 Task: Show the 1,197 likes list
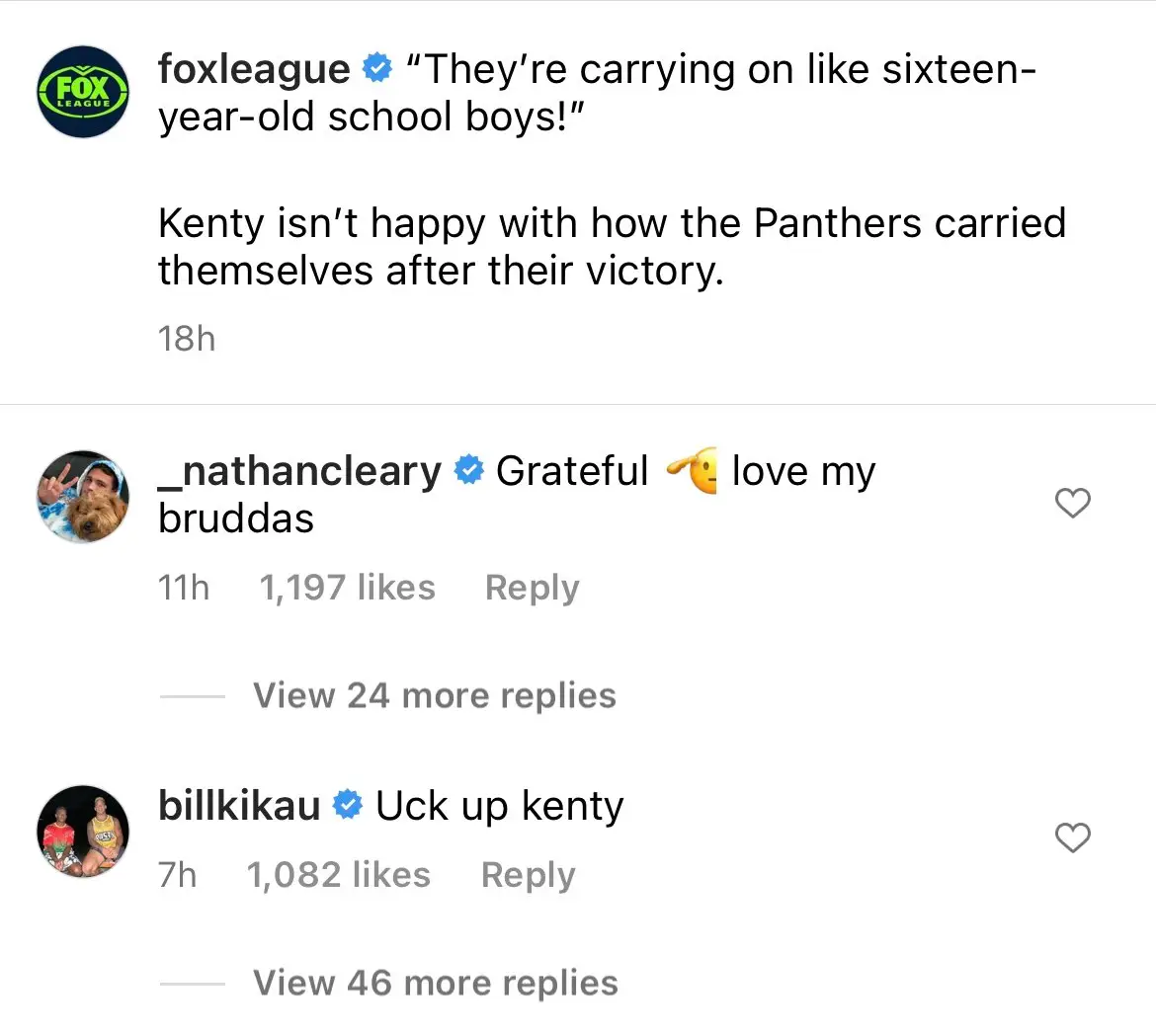pos(347,588)
